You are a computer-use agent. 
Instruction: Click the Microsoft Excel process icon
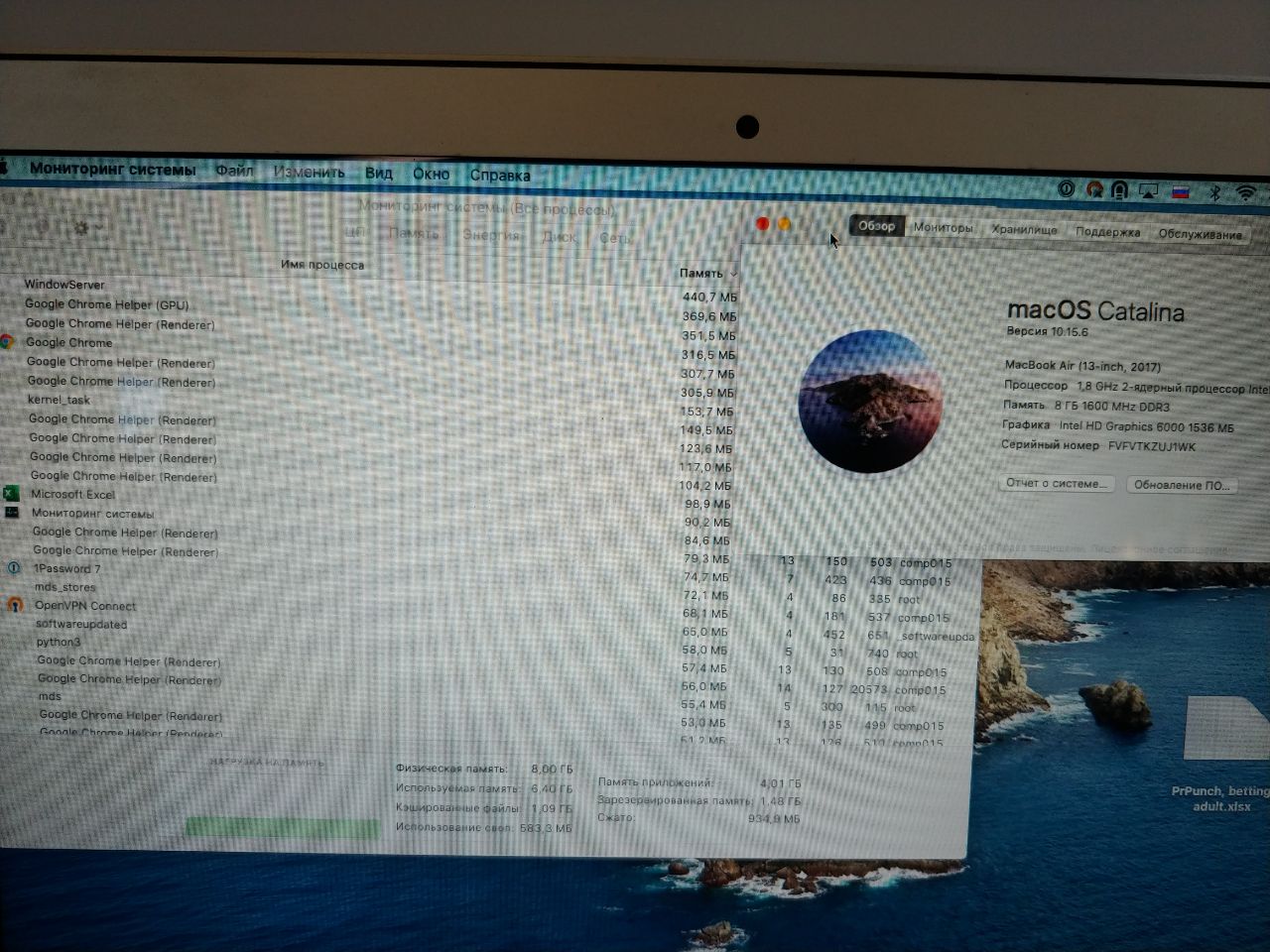click(11, 494)
